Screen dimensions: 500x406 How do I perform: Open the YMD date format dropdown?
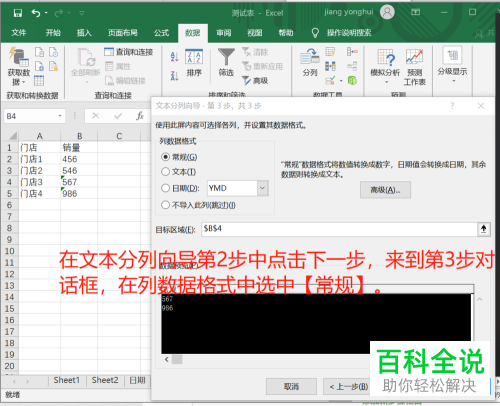262,188
